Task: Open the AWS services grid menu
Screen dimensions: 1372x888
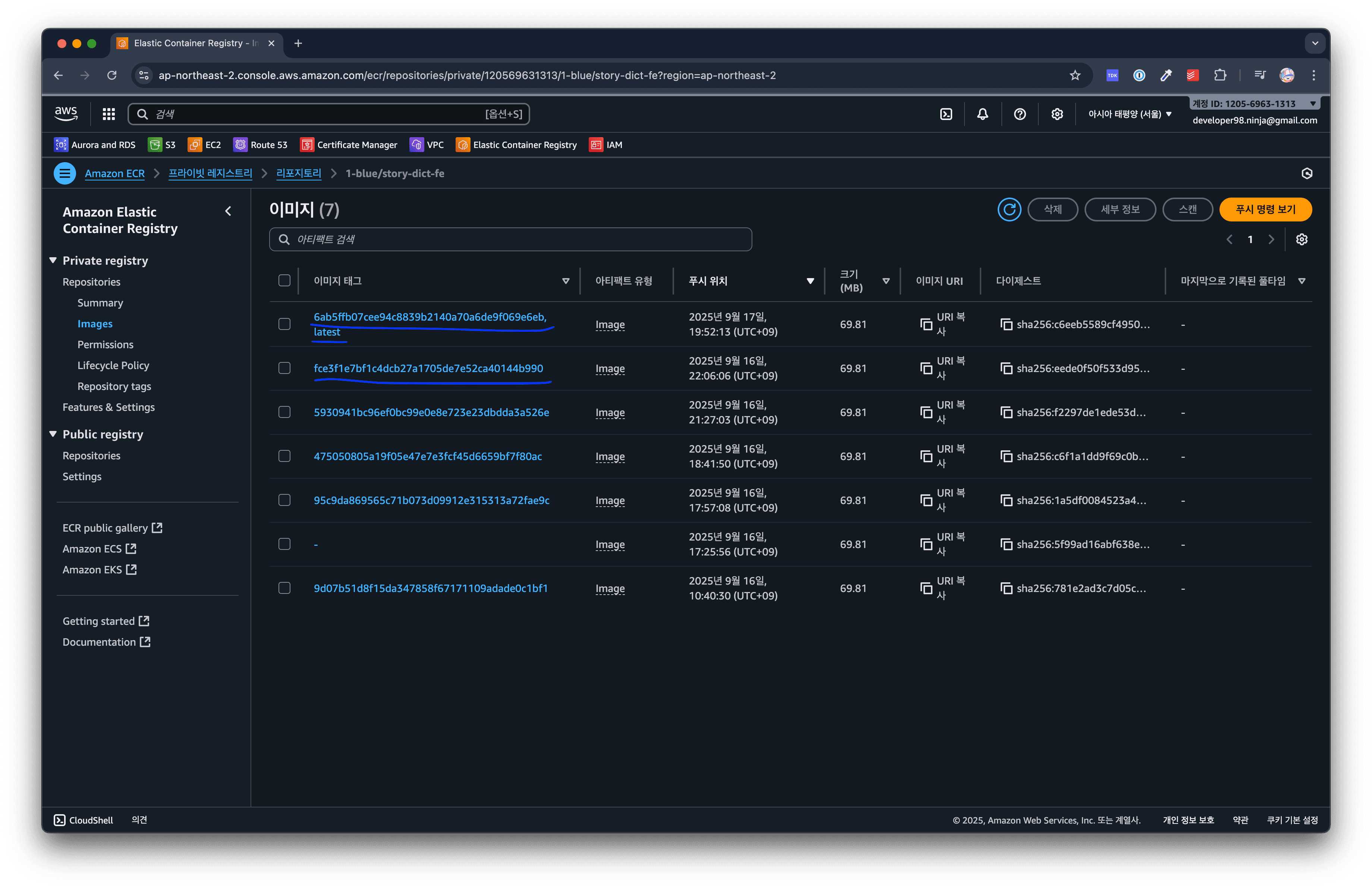Action: [x=108, y=114]
